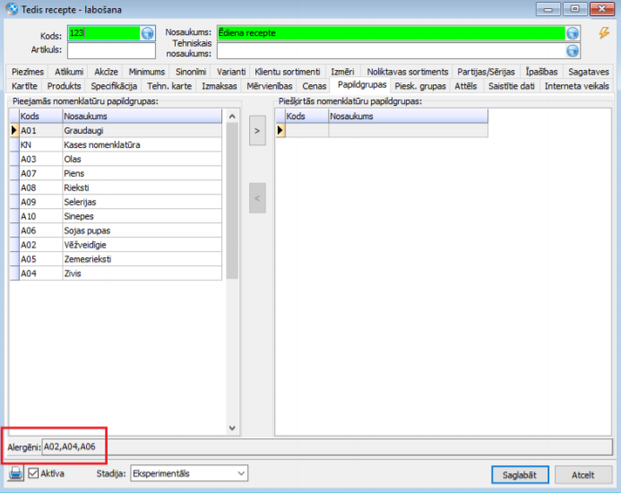
Task: Click the globe icon beside Nosaukums field
Action: tap(572, 33)
